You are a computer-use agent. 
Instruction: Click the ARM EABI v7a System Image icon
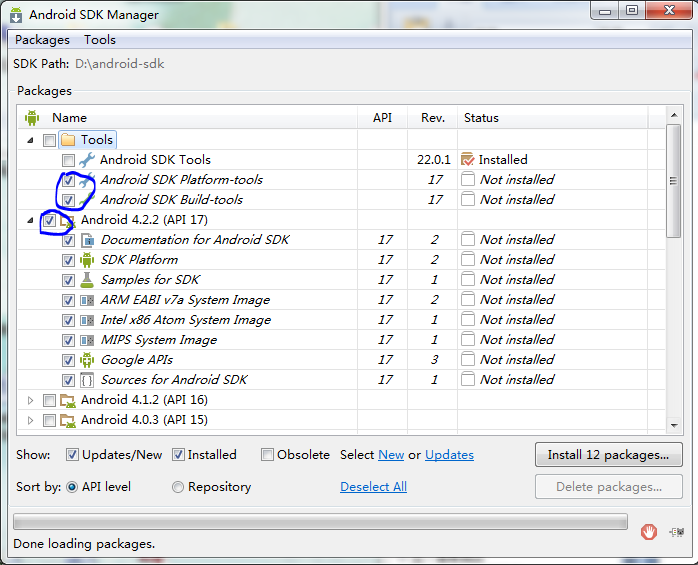point(87,300)
